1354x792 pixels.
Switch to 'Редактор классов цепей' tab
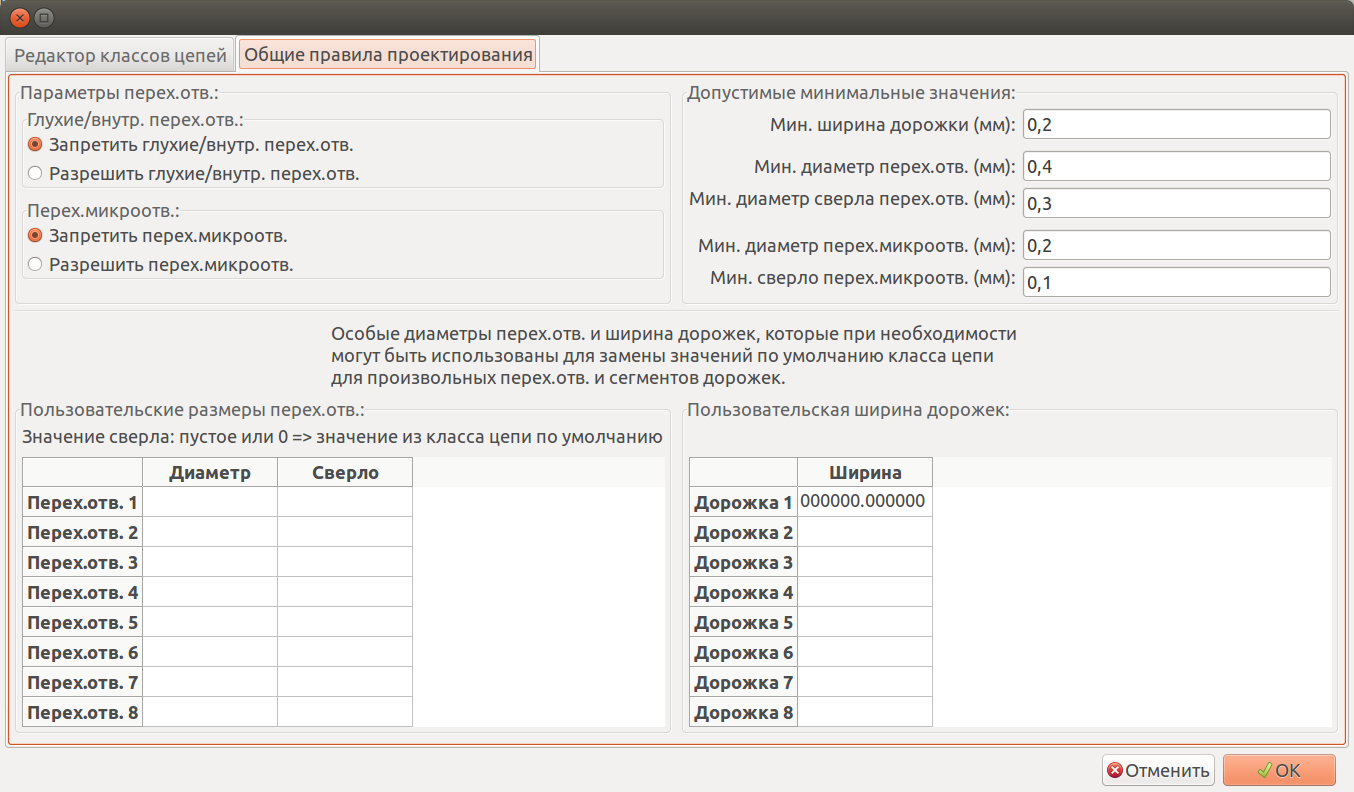[x=120, y=55]
